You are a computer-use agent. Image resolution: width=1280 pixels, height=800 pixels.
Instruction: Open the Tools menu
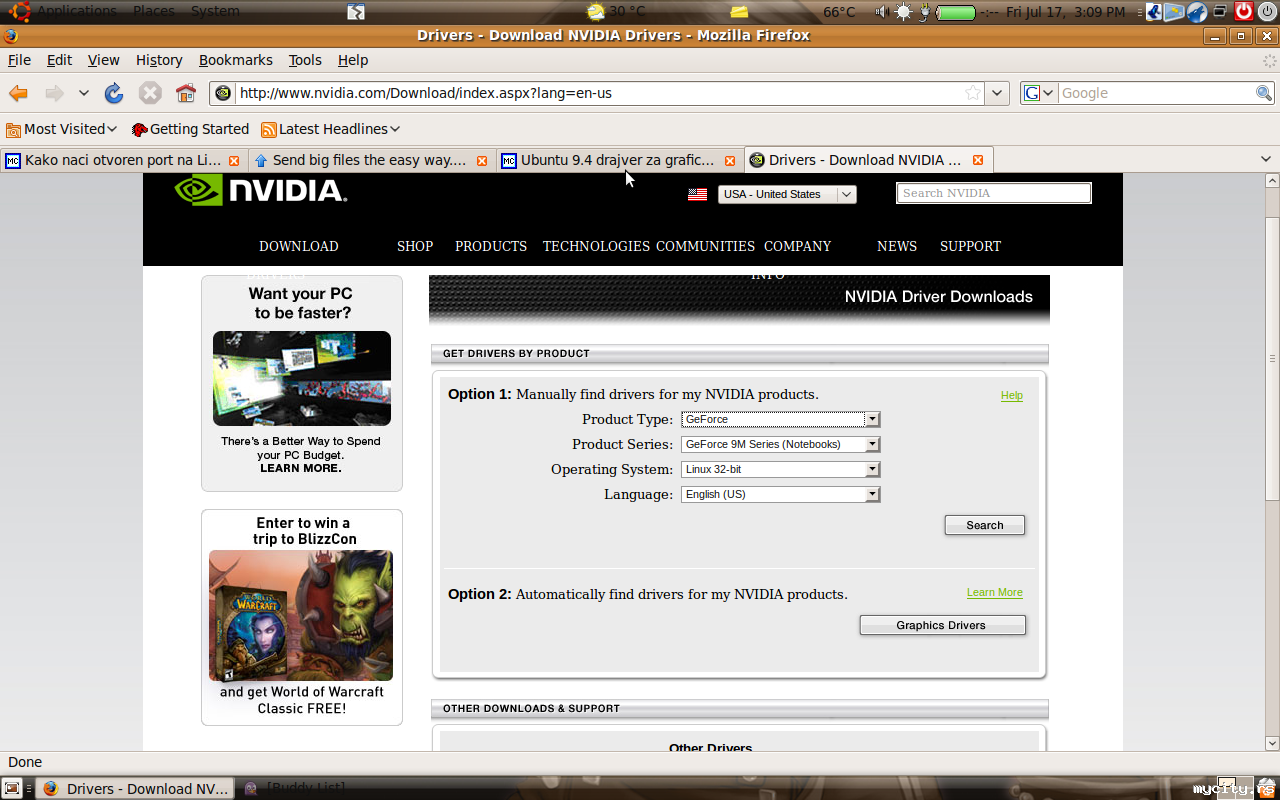pyautogui.click(x=305, y=60)
